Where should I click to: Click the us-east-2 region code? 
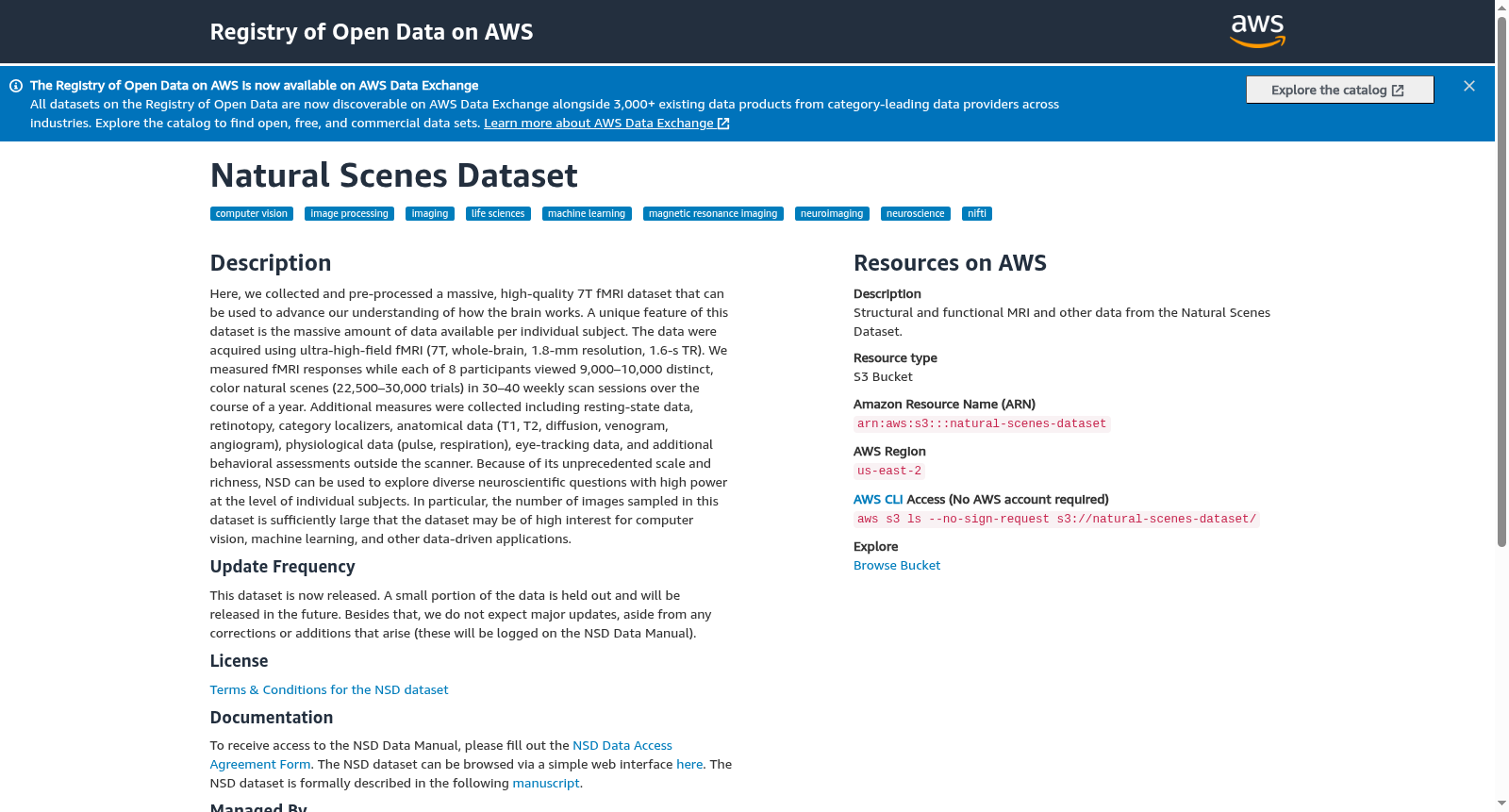[x=889, y=472]
